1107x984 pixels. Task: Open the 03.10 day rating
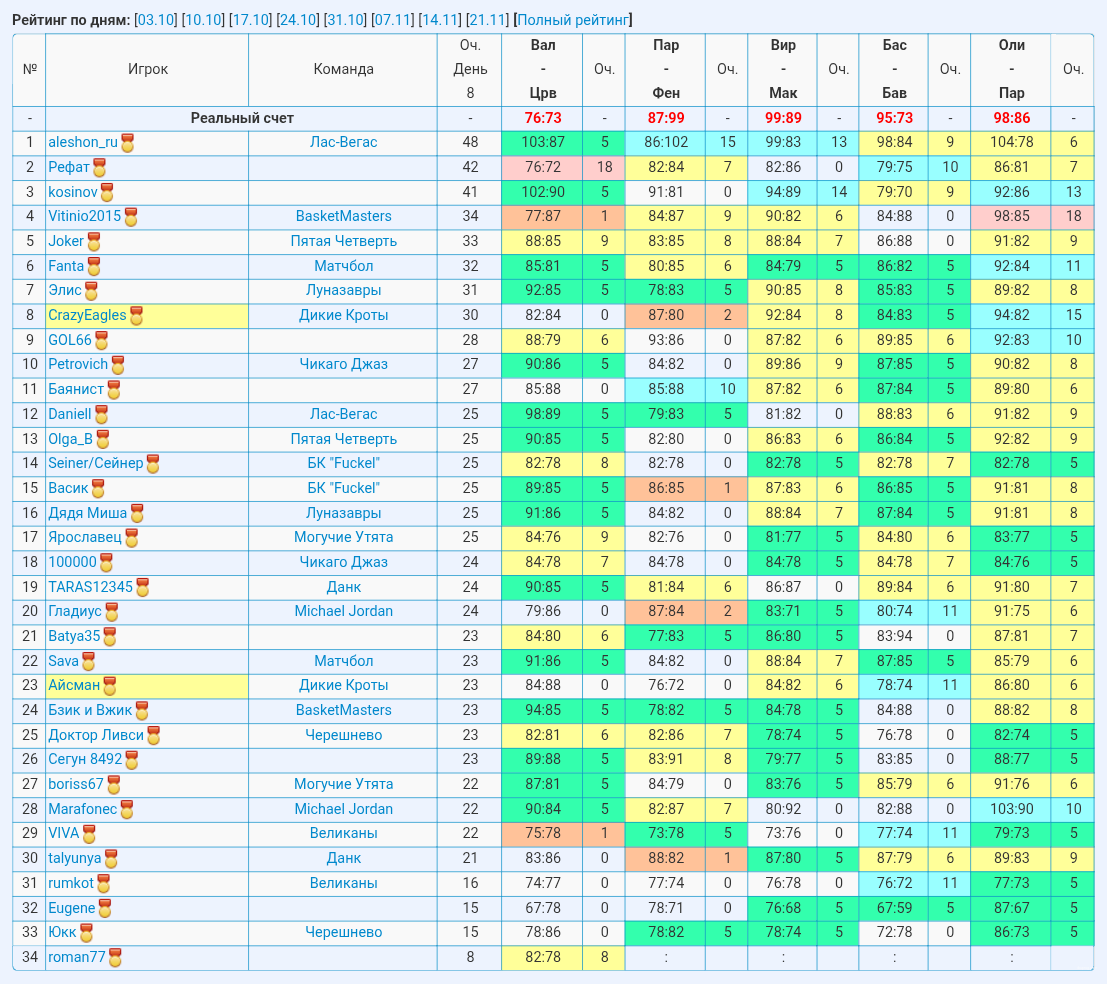(156, 20)
